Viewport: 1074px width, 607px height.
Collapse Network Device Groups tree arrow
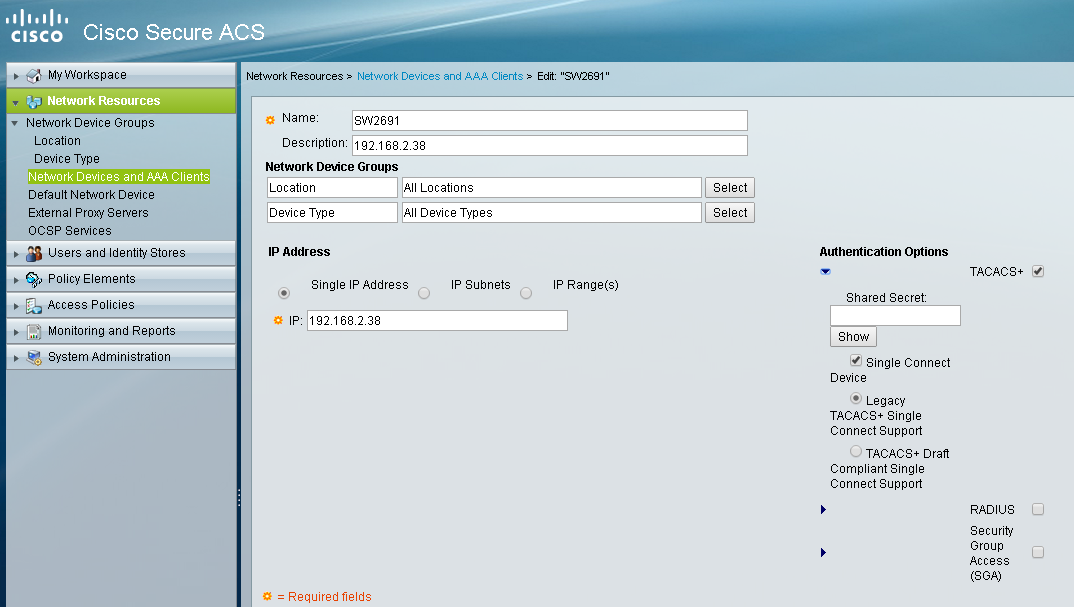click(14, 123)
